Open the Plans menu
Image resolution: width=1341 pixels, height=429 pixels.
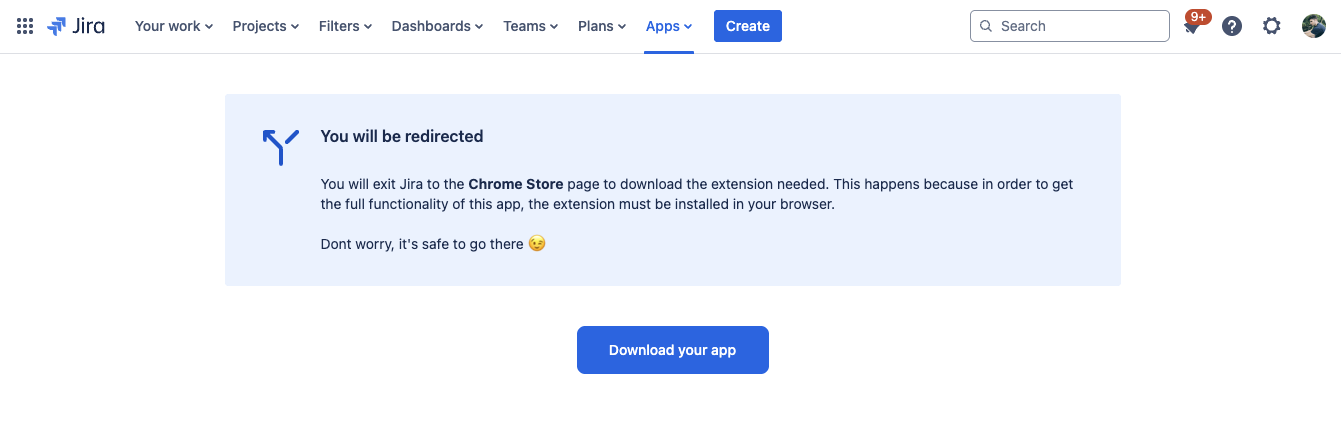tap(602, 26)
